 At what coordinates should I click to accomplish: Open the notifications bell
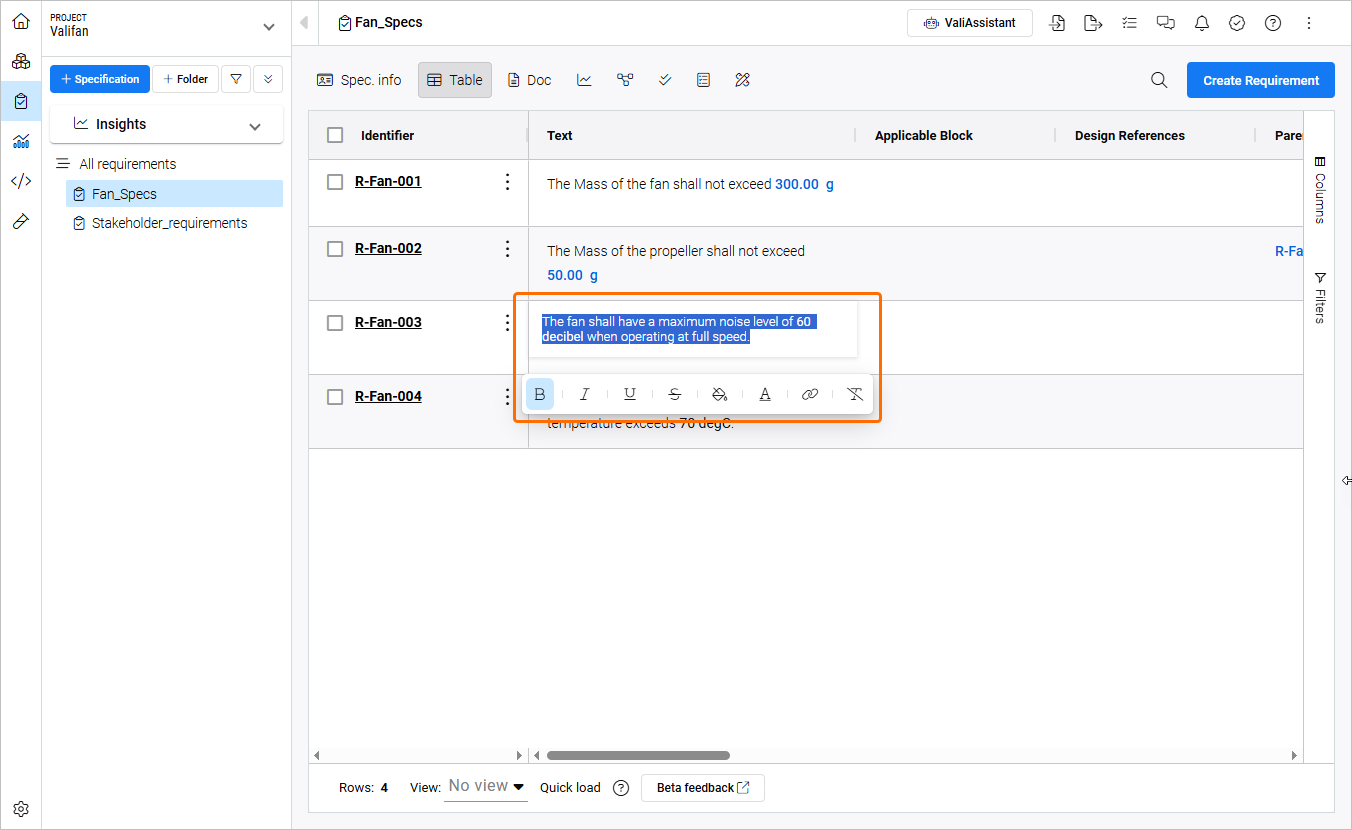[x=1201, y=23]
